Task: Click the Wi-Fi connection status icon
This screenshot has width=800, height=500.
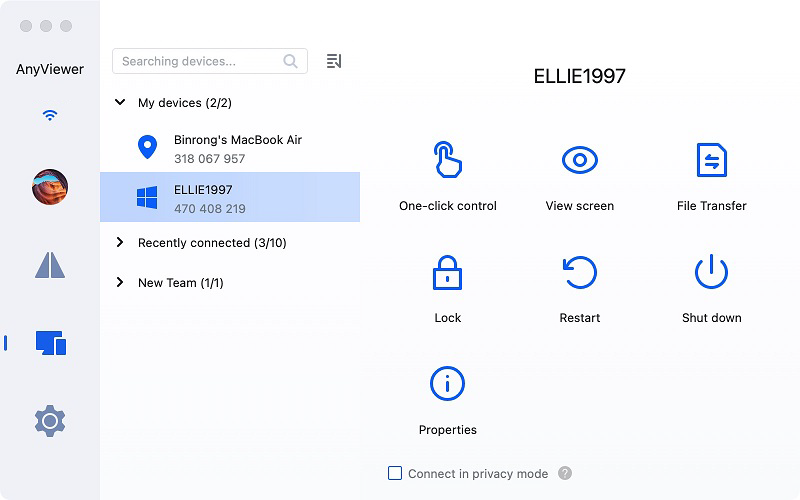Action: point(50,115)
